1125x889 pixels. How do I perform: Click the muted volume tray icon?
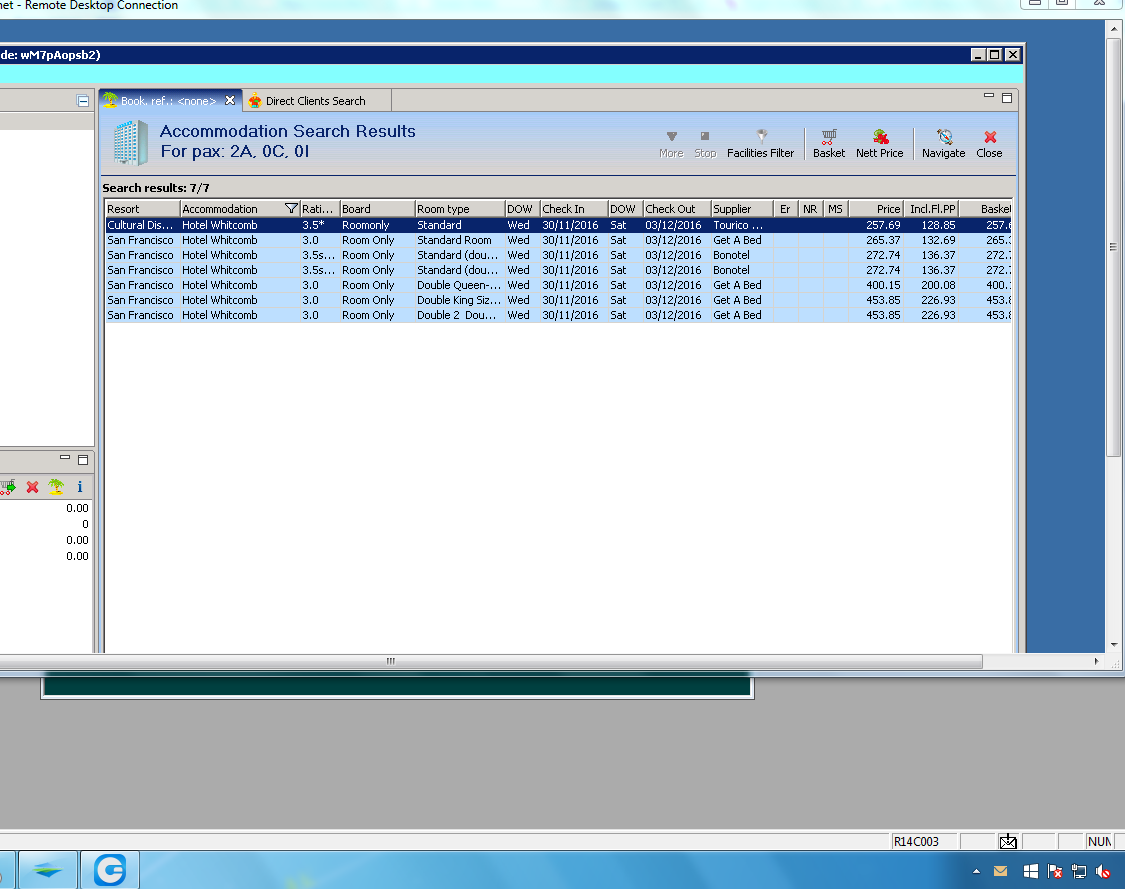coord(1103,872)
